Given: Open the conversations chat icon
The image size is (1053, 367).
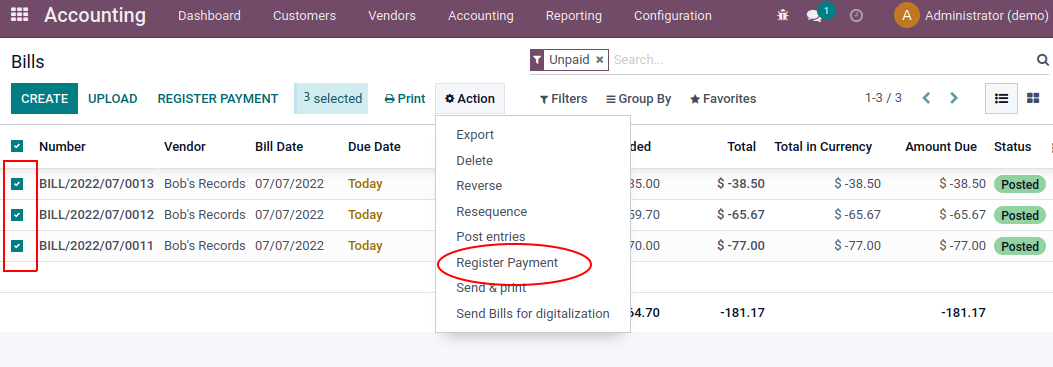Looking at the screenshot, I should tap(814, 16).
